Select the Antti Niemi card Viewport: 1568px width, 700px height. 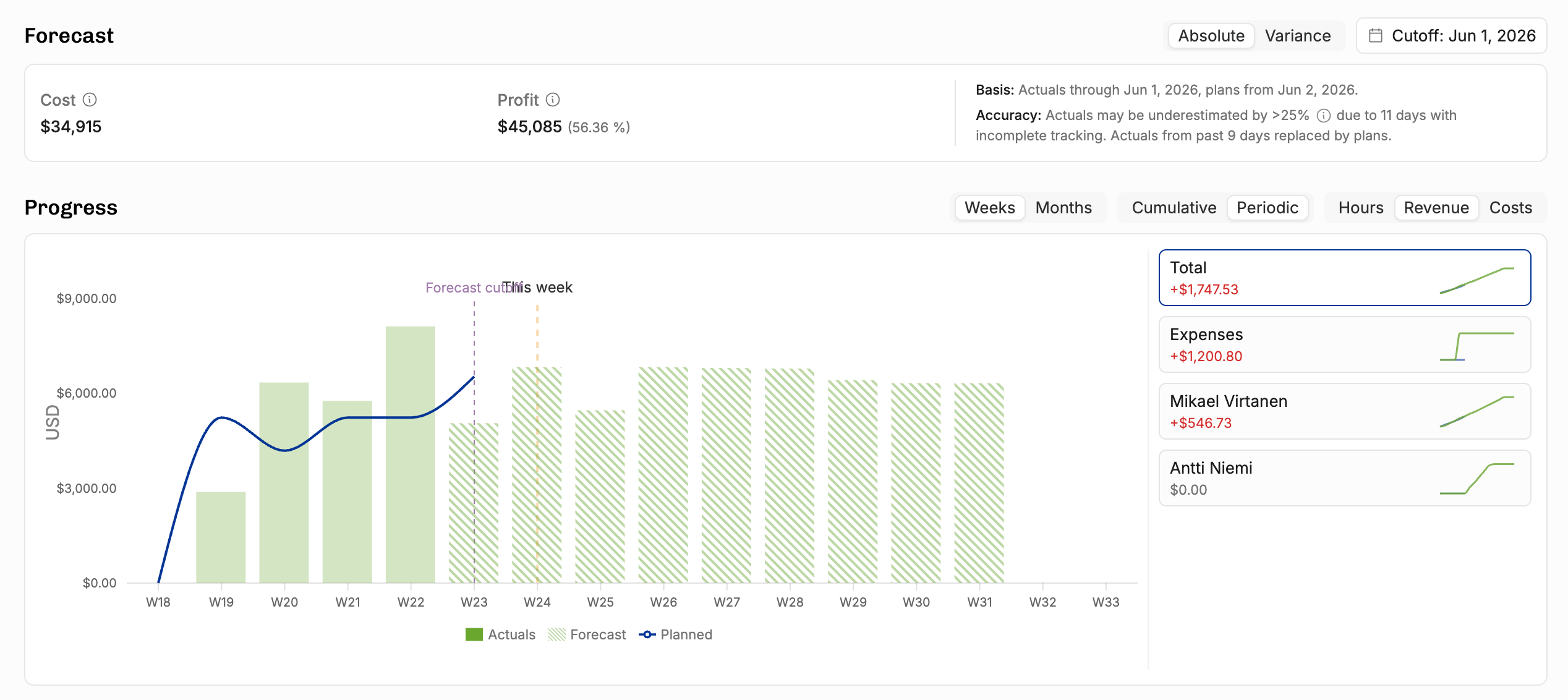[1344, 478]
